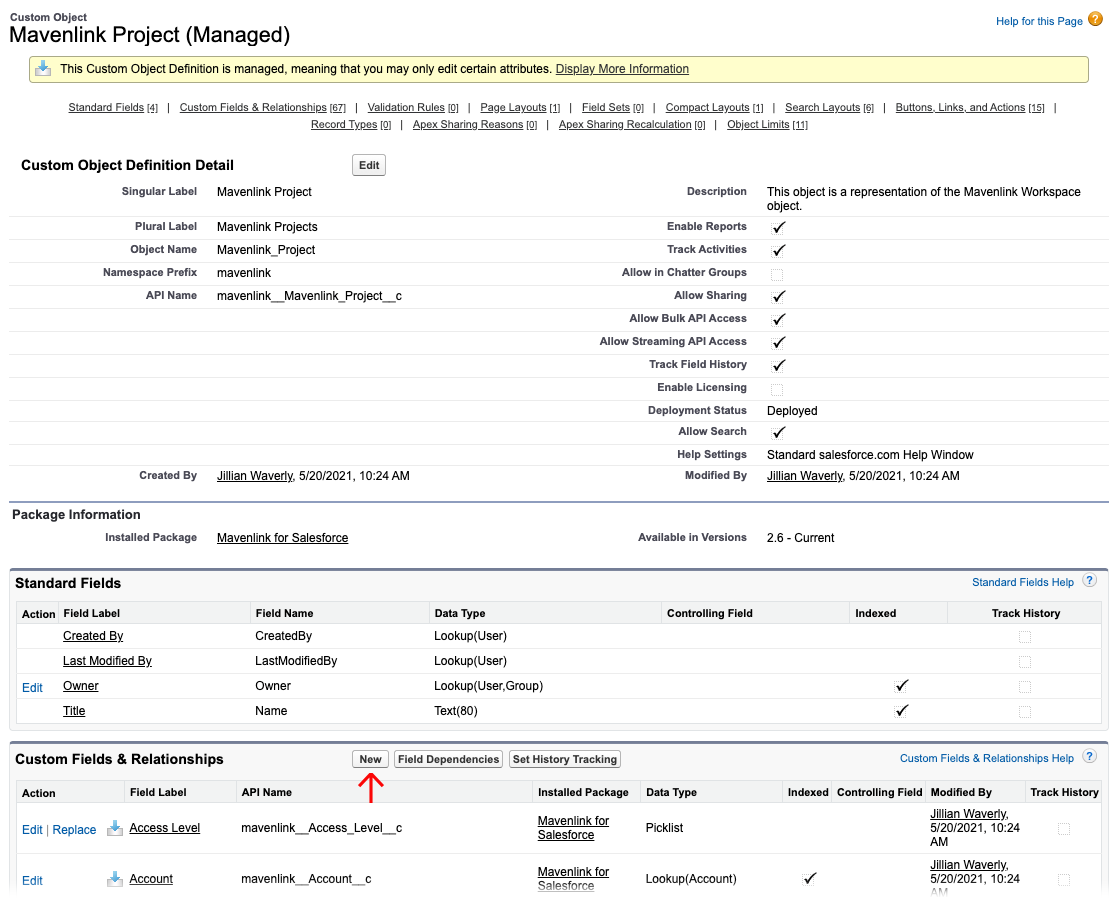Open Access Level custom field link
This screenshot has width=1117, height=919.
tap(165, 828)
